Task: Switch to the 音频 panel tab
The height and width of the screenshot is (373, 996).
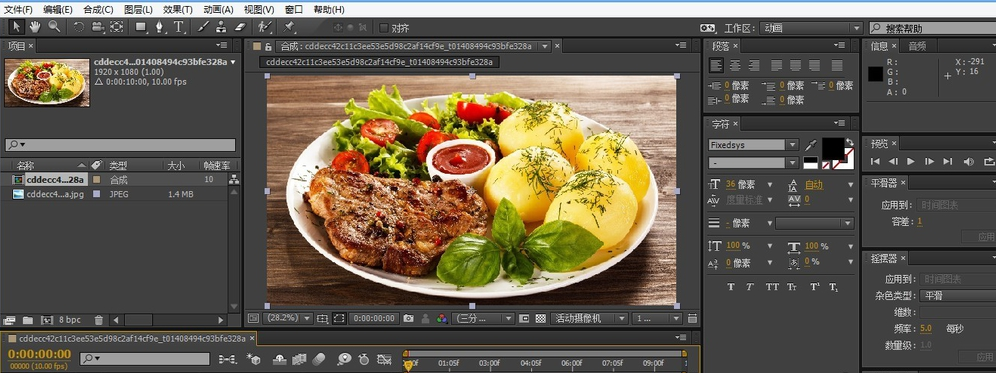Action: pos(917,46)
